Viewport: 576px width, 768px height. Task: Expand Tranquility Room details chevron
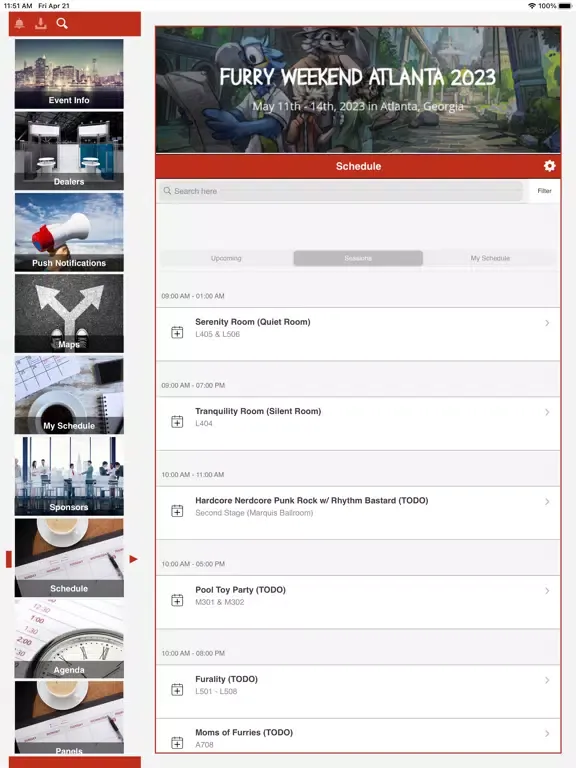[547, 412]
